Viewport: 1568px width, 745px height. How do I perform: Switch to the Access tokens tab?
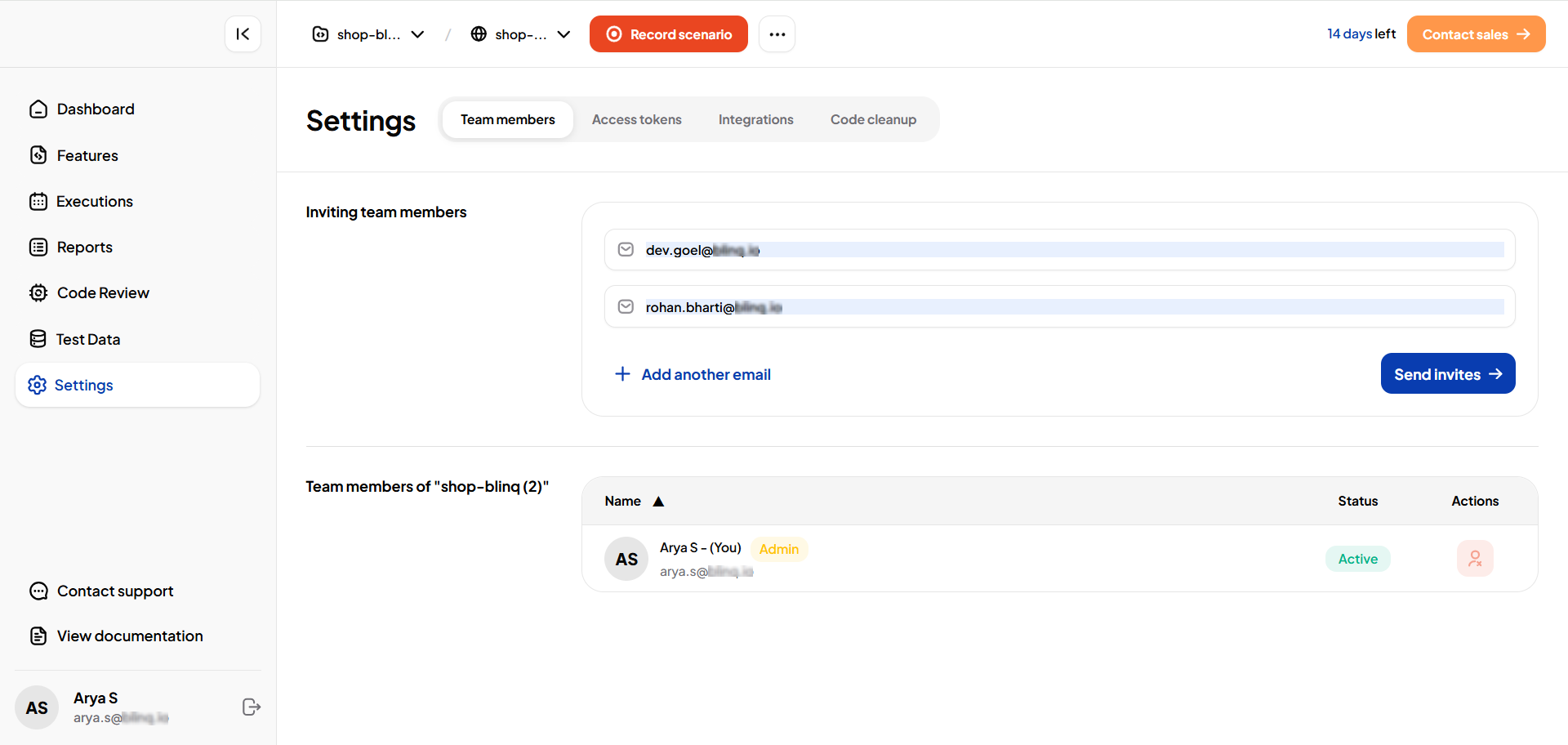coord(636,120)
